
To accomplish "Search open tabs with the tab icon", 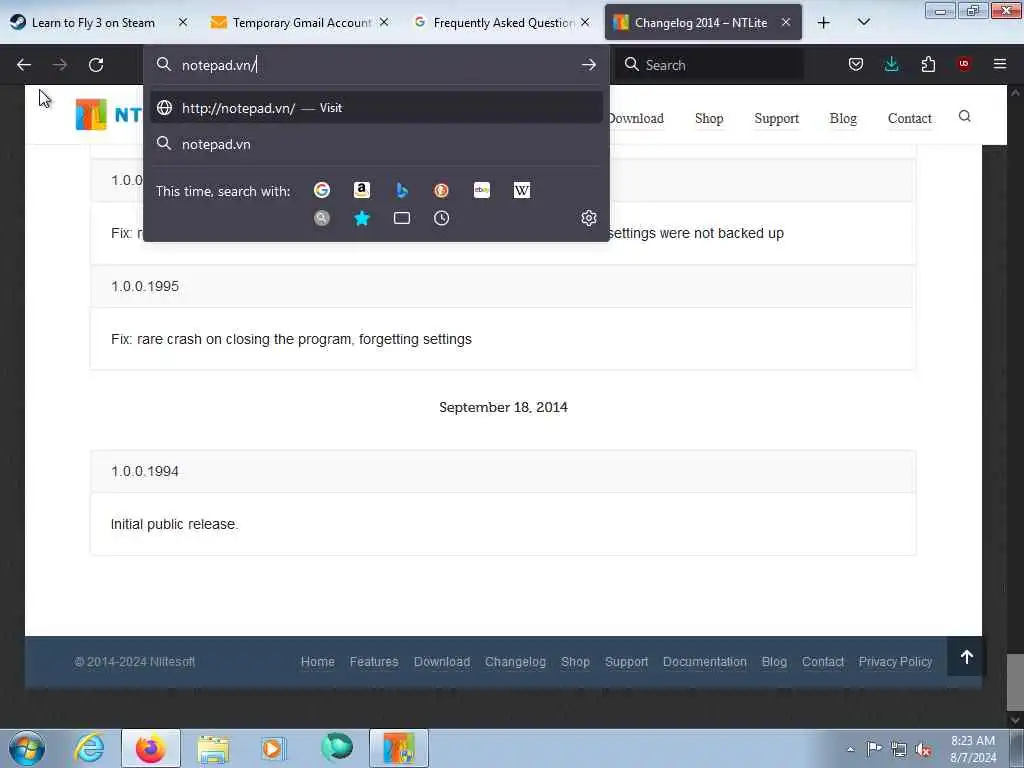I will click(402, 218).
